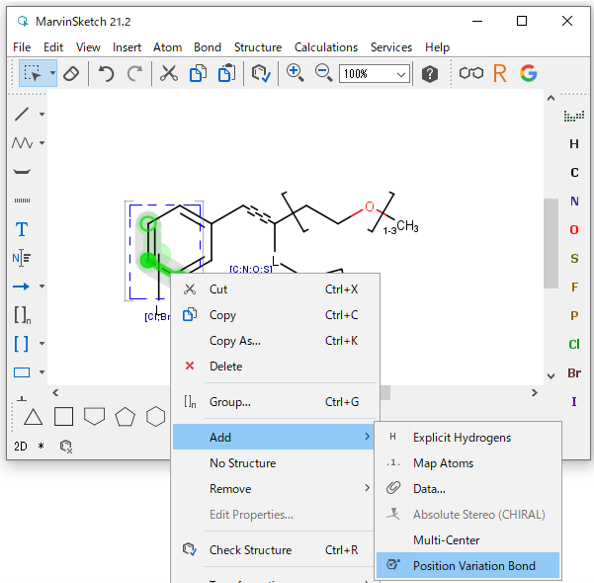Select the Erase tool
The image size is (594, 583).
71,73
